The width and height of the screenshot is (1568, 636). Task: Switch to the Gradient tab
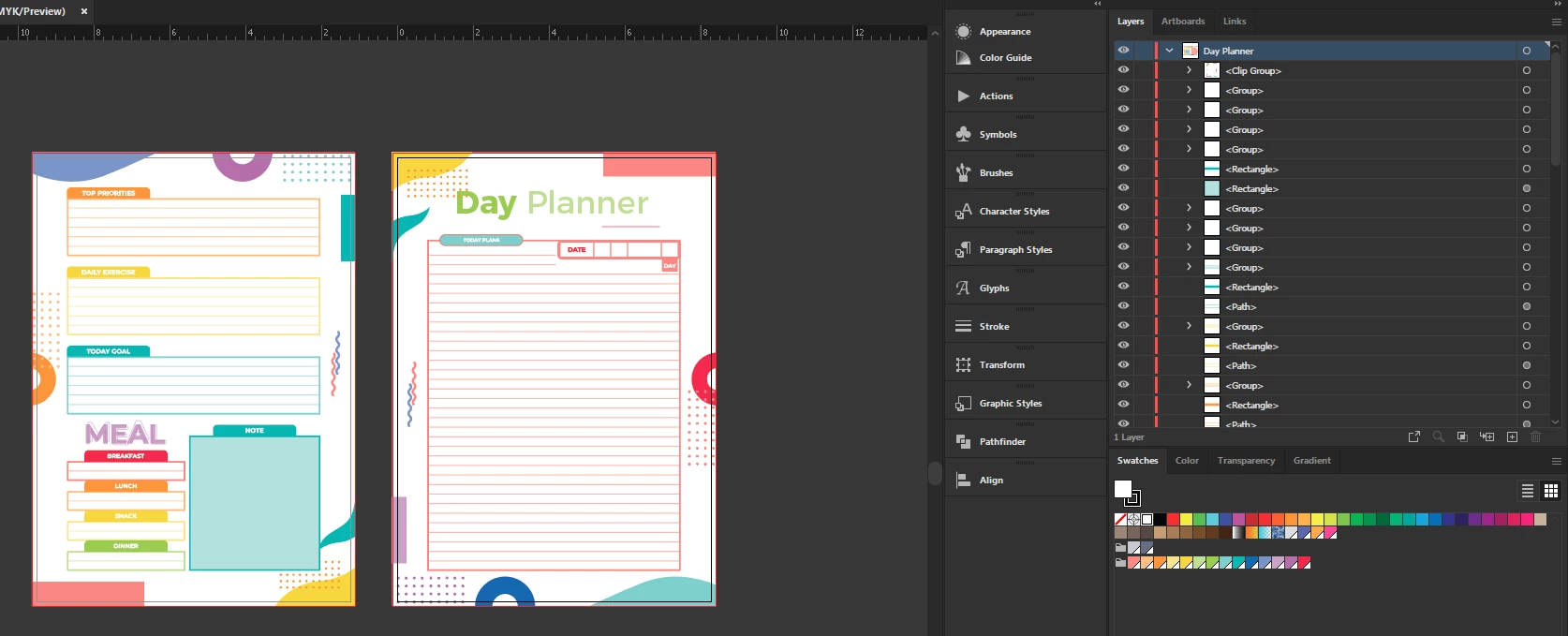(x=1311, y=461)
